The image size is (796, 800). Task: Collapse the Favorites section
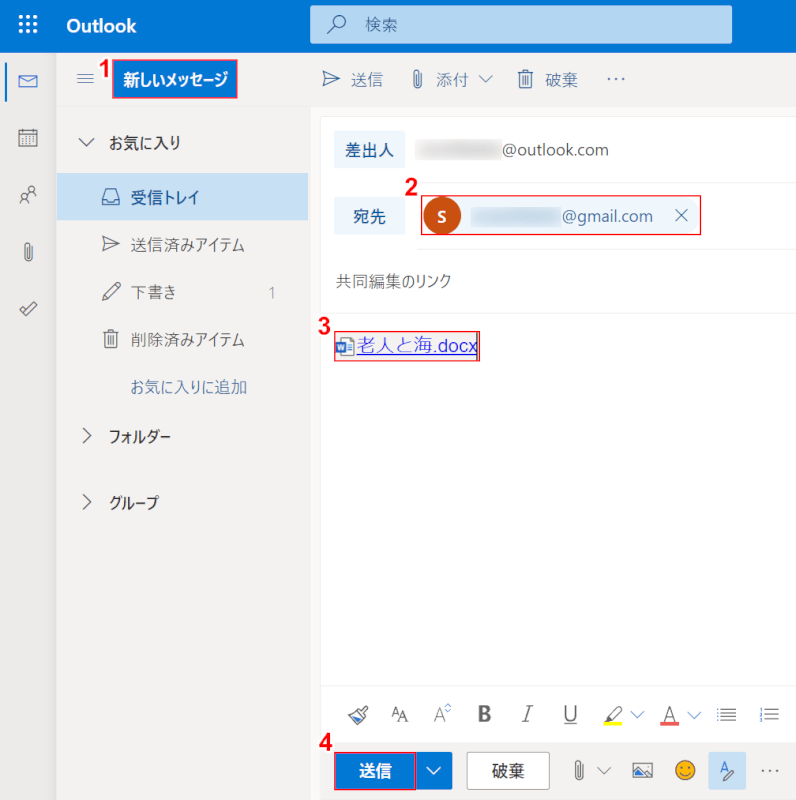click(87, 143)
